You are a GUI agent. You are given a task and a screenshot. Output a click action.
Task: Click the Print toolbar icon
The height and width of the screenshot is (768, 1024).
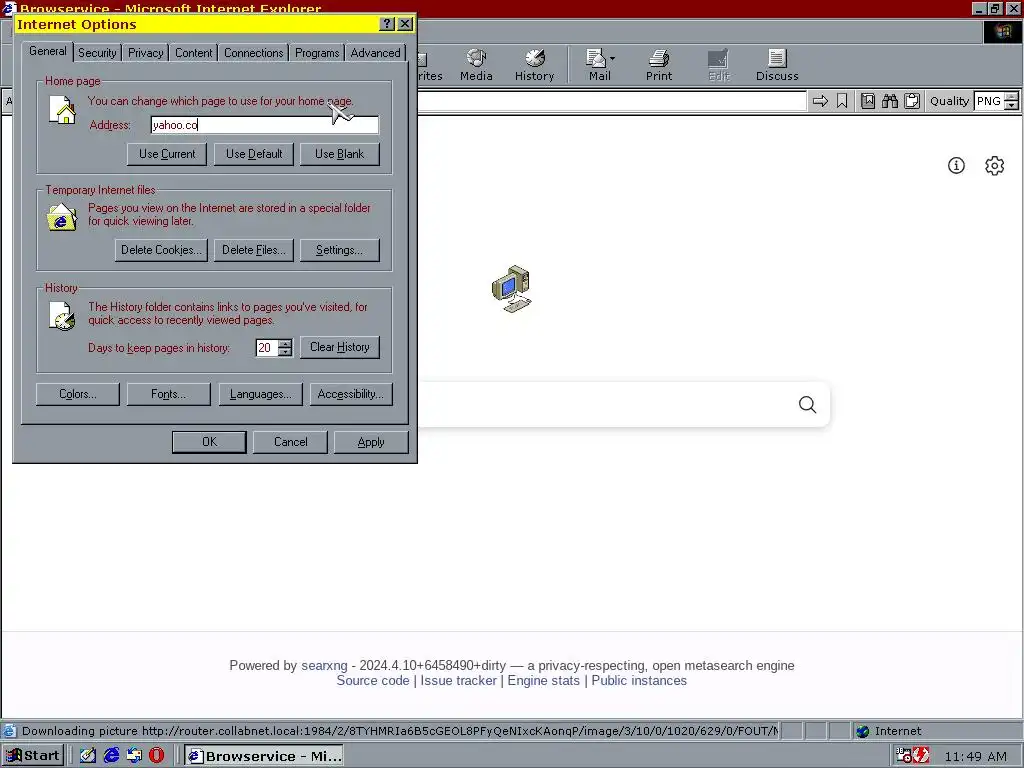(x=658, y=66)
